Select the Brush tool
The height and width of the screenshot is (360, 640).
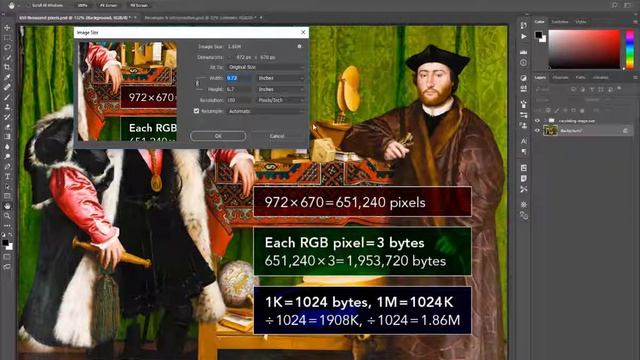tap(7, 97)
